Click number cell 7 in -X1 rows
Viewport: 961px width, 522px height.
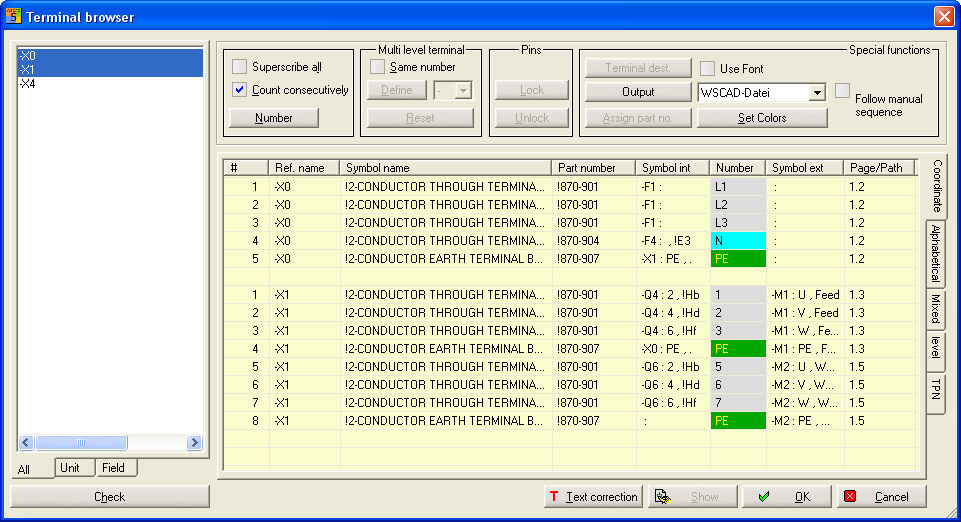(x=738, y=403)
